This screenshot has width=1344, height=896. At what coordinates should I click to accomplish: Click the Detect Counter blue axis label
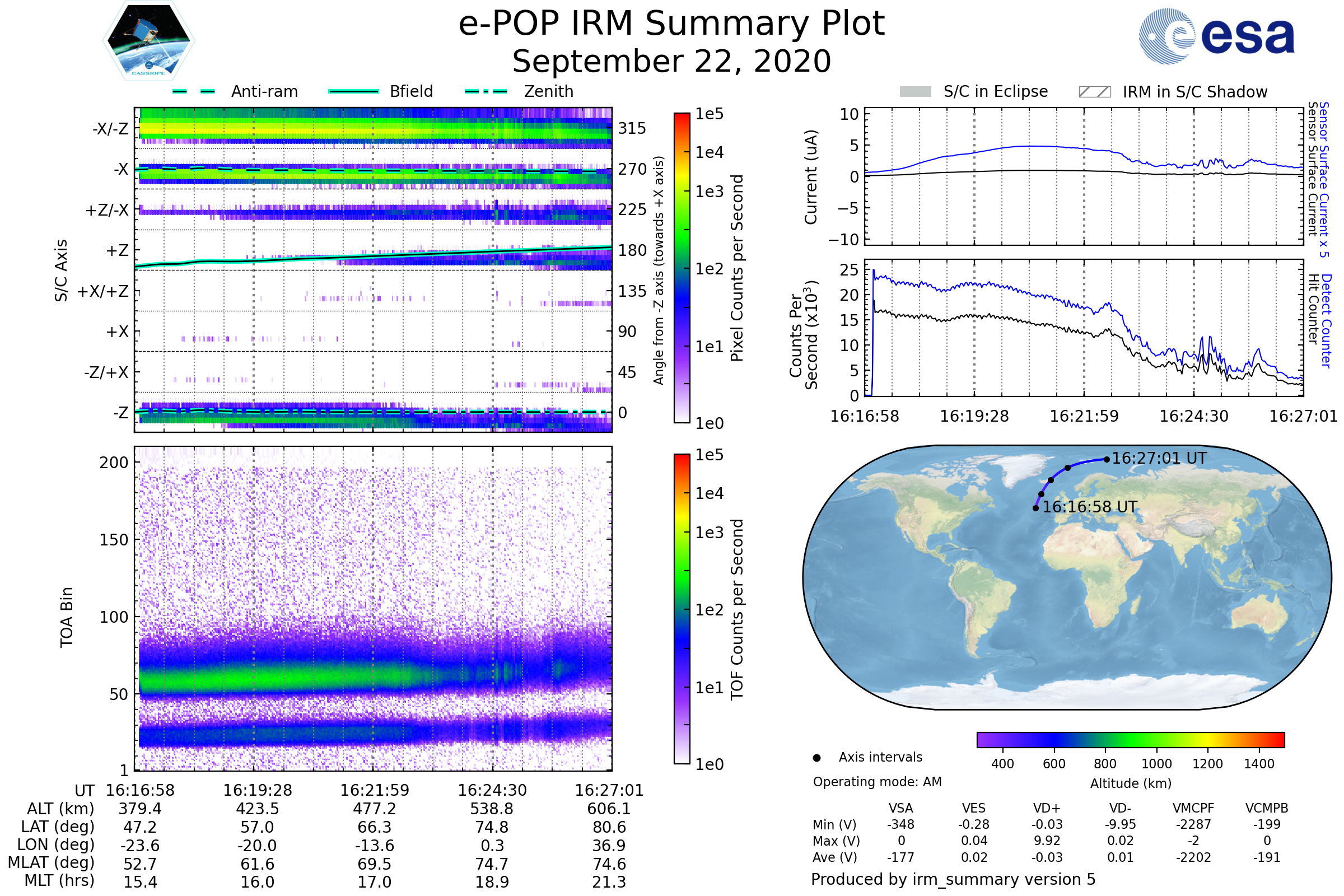point(1327,321)
